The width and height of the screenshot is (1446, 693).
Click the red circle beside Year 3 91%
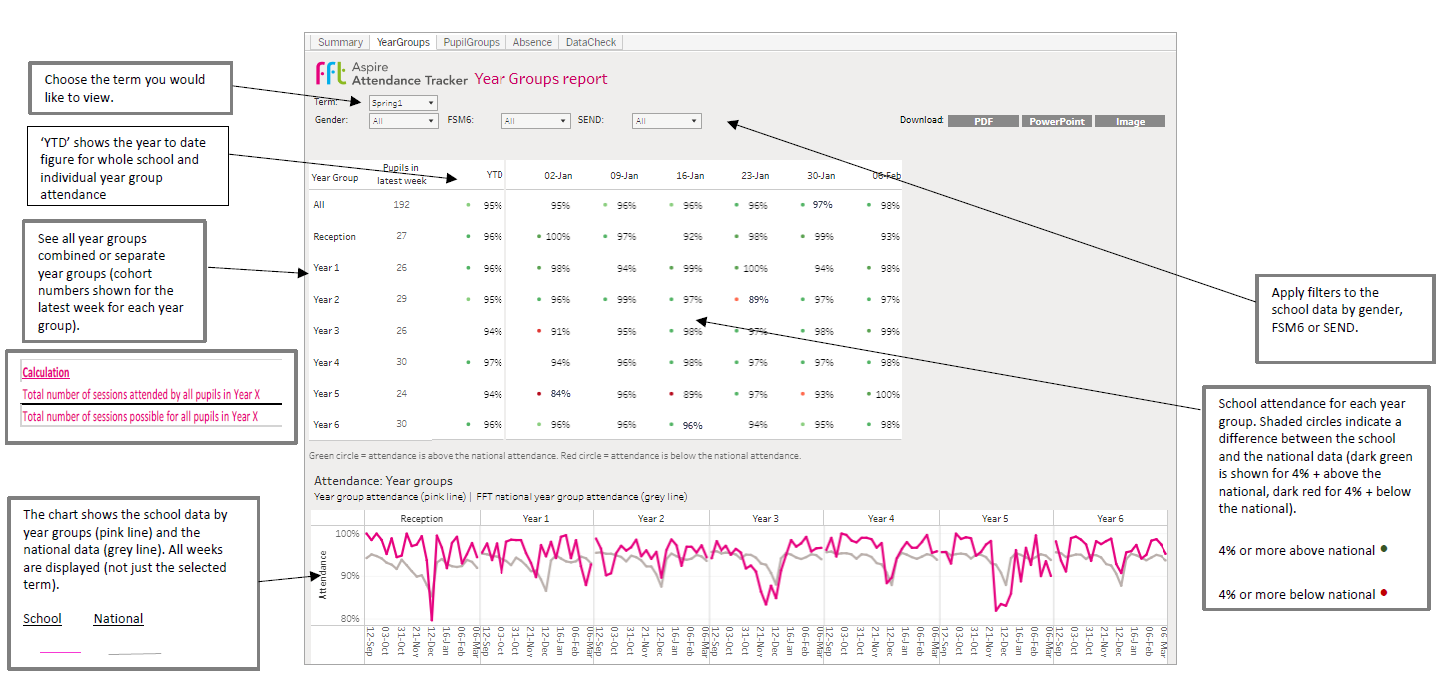click(539, 331)
